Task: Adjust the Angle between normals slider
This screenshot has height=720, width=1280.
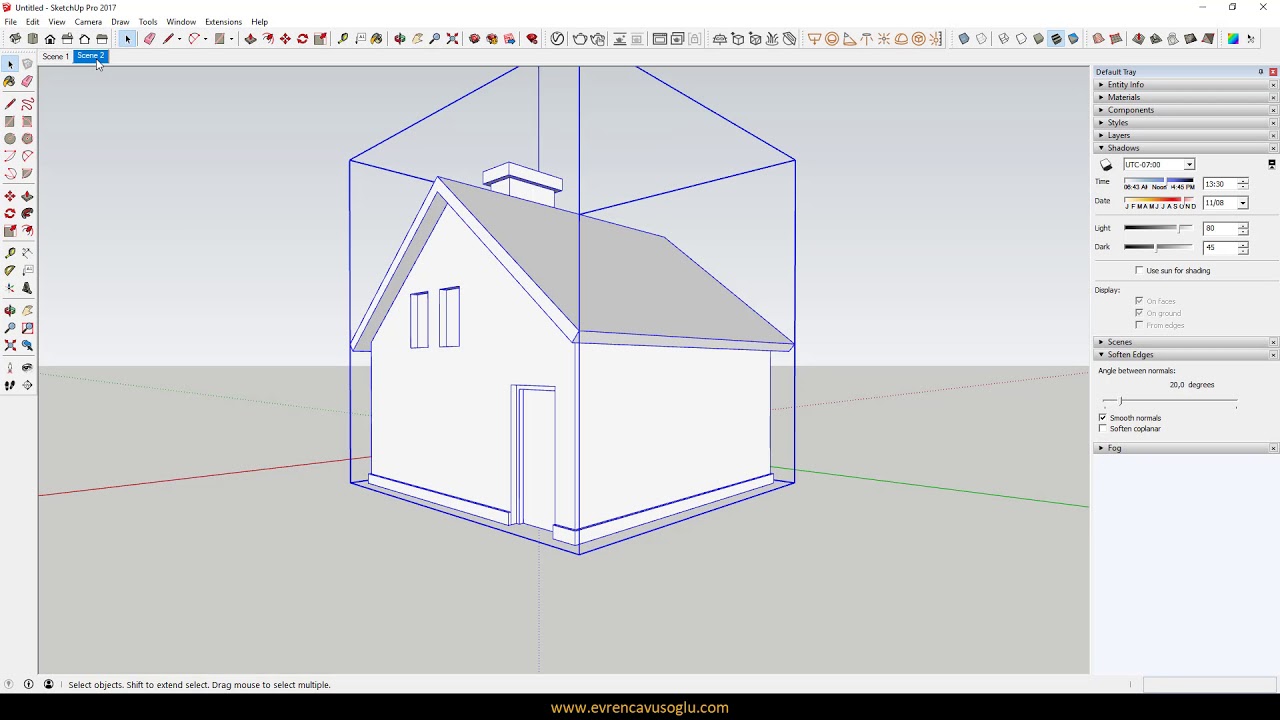Action: pyautogui.click(x=1169, y=401)
